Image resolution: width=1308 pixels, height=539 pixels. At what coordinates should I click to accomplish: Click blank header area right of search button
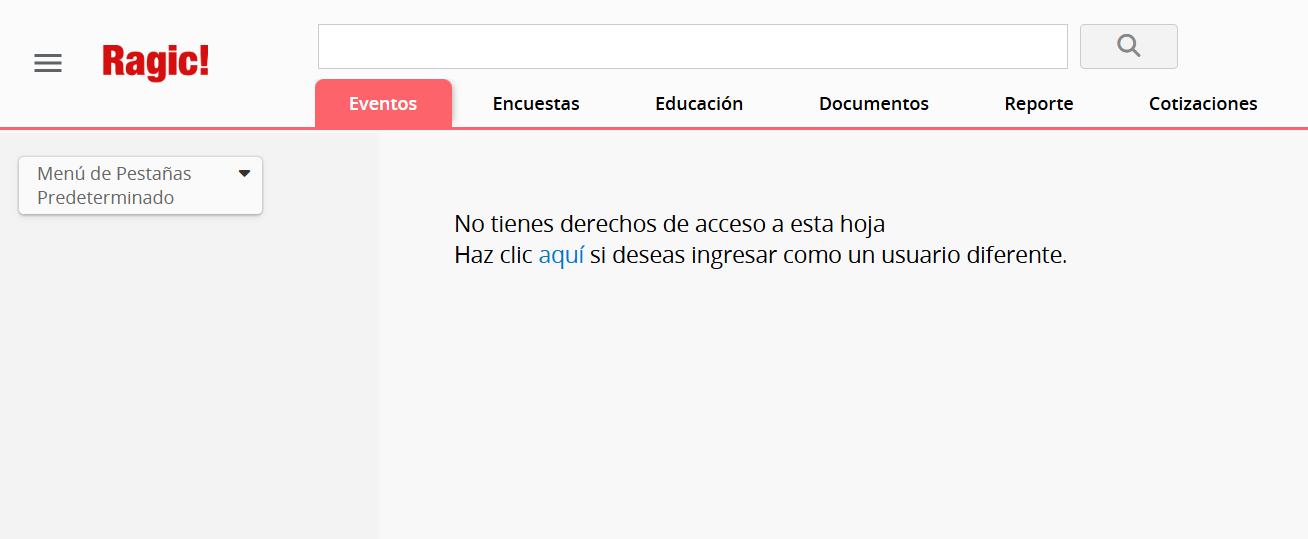(x=1240, y=47)
